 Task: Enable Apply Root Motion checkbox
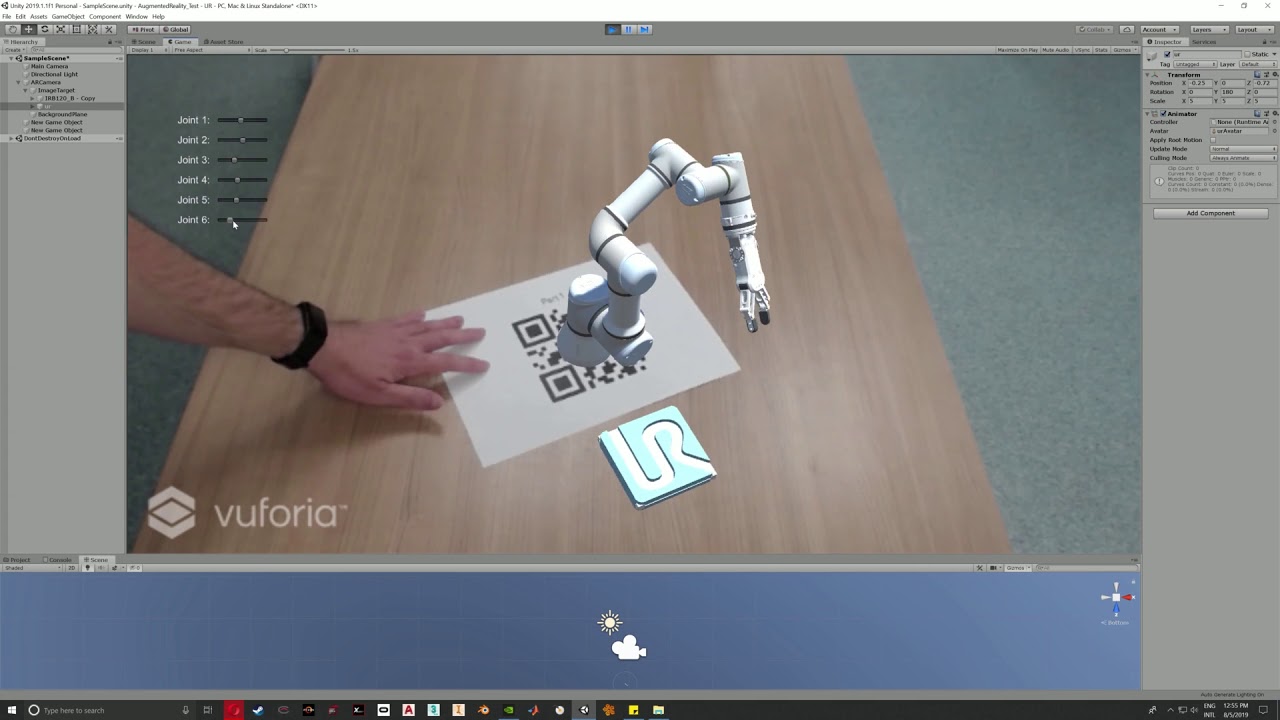click(1213, 140)
